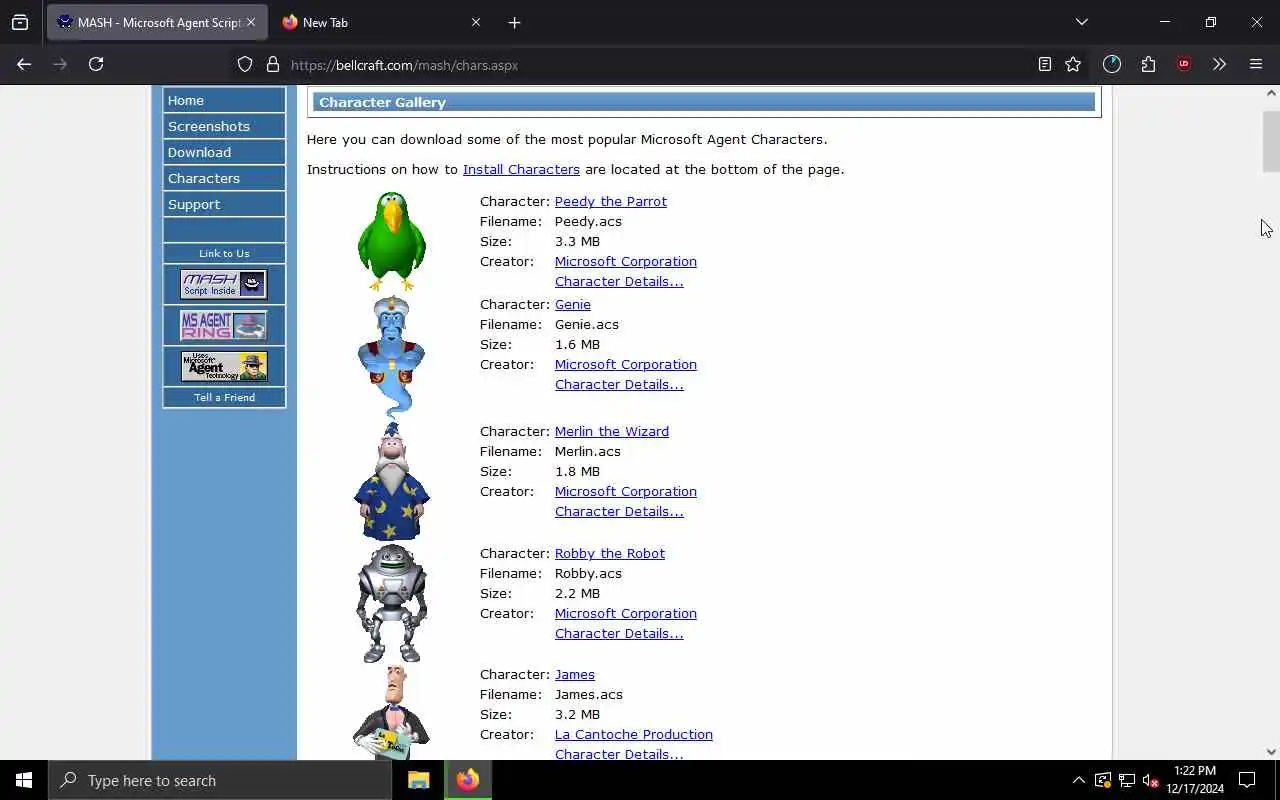This screenshot has height=800, width=1280.
Task: Expand the list all tabs dropdown
Action: [x=1082, y=22]
